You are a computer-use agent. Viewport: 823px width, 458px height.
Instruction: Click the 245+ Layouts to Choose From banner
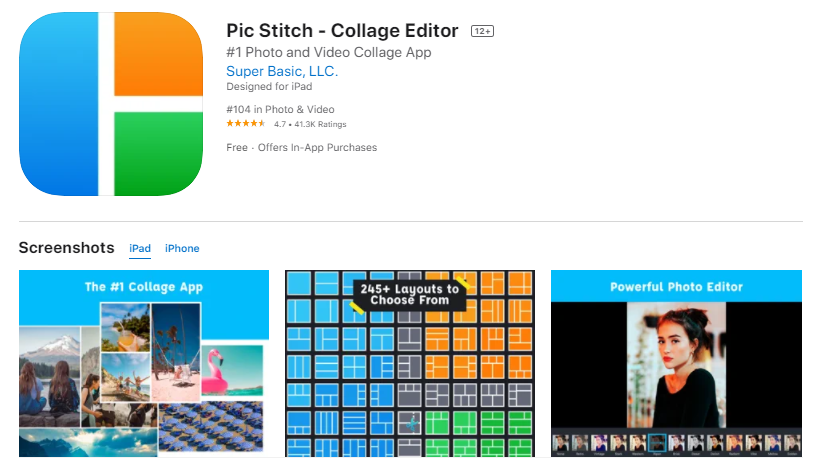[x=410, y=294]
